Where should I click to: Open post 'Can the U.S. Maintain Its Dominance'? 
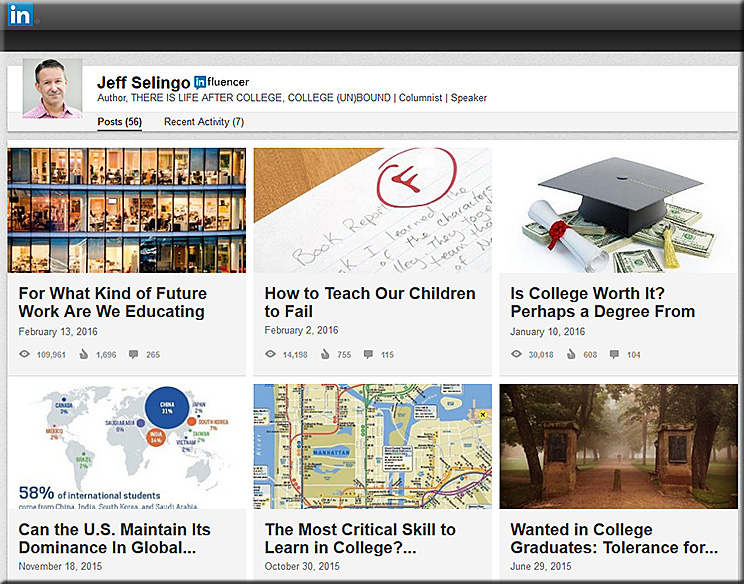(114, 538)
